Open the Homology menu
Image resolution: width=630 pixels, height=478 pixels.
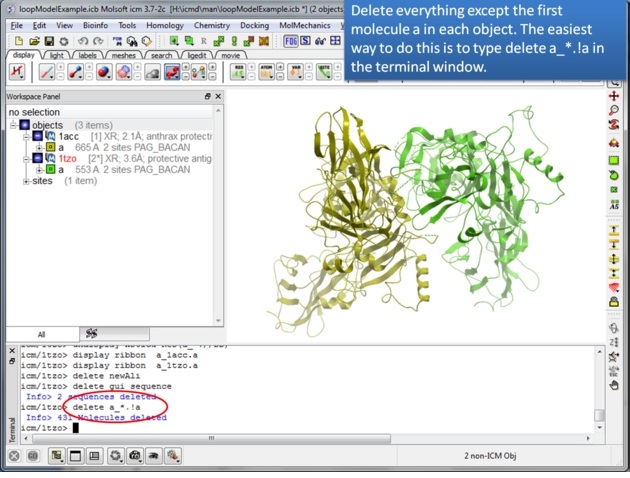(165, 25)
